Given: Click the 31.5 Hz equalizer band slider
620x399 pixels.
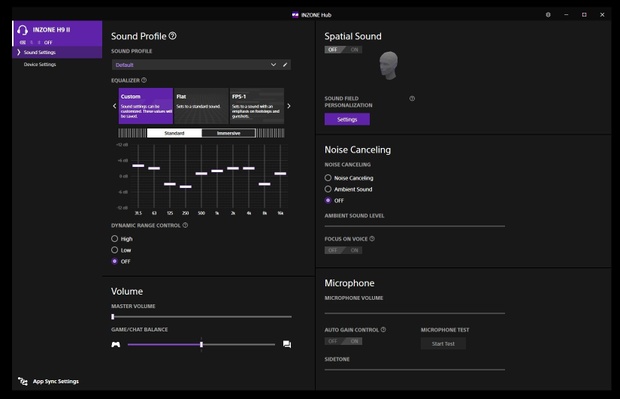Looking at the screenshot, I should point(138,166).
